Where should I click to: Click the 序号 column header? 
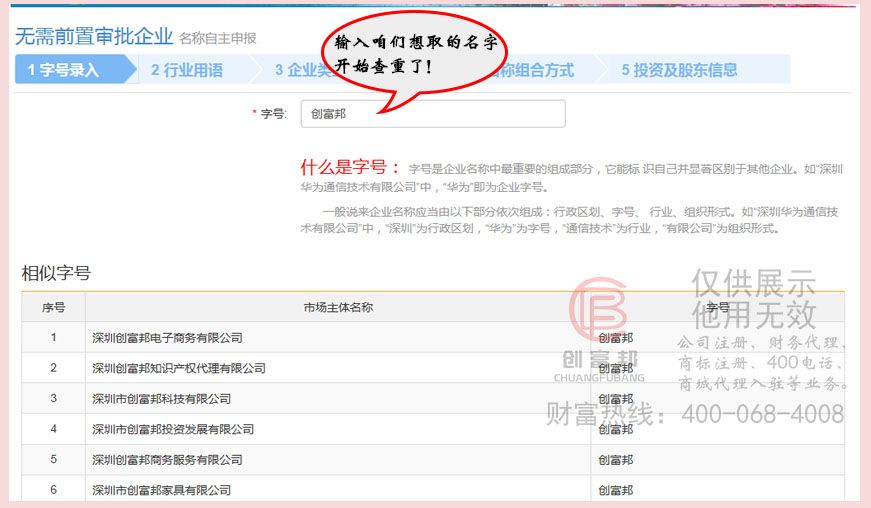pyautogui.click(x=53, y=307)
